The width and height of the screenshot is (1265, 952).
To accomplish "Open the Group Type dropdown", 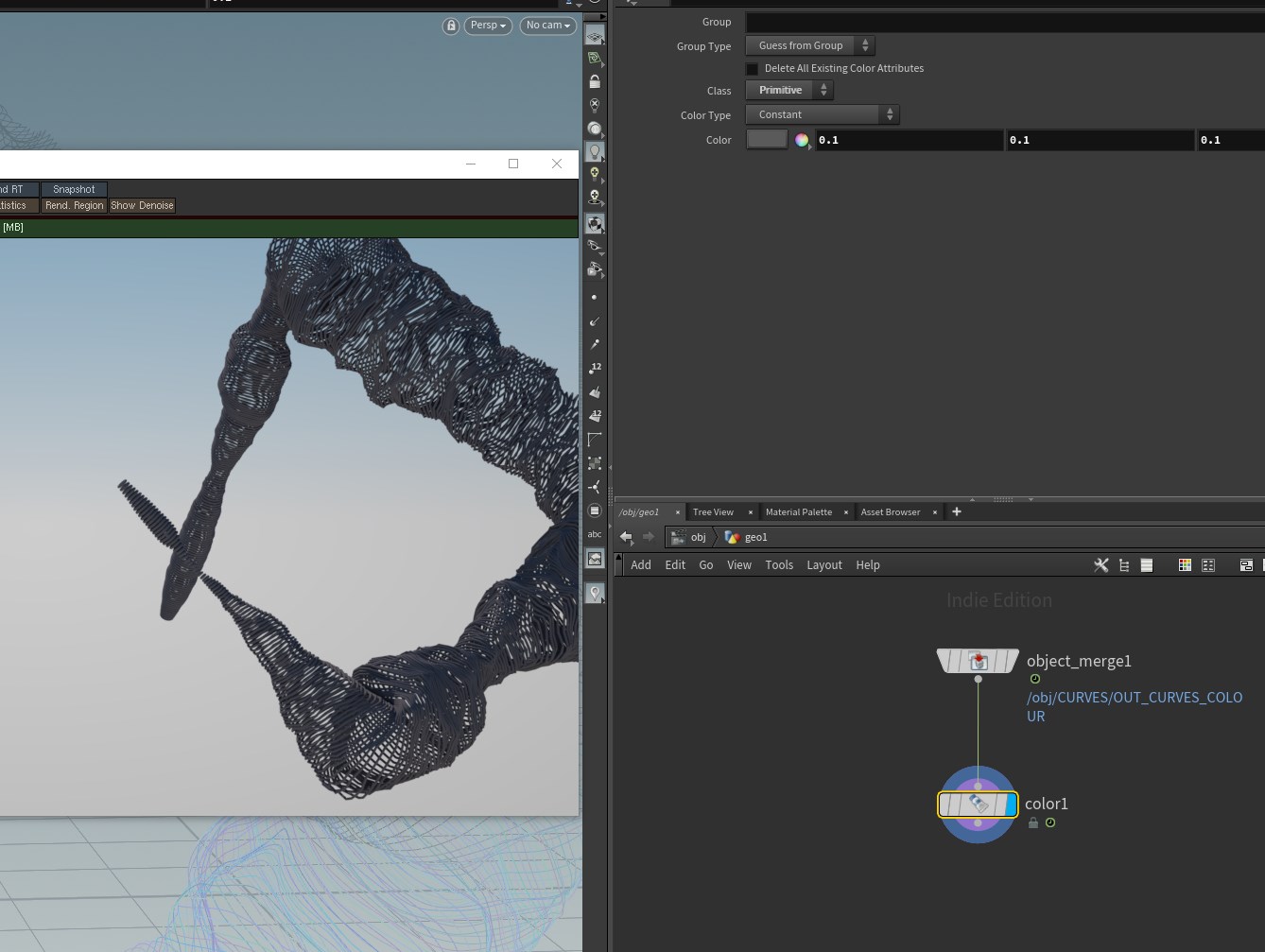I will (x=809, y=45).
